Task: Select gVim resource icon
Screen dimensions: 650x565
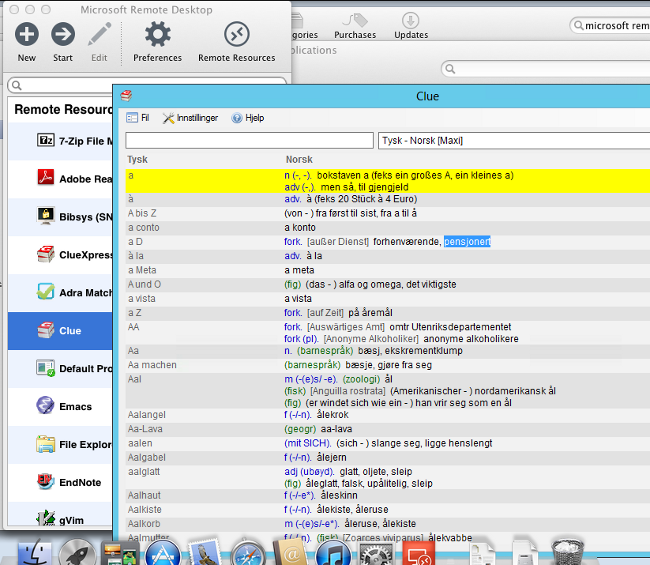Action: tap(46, 518)
